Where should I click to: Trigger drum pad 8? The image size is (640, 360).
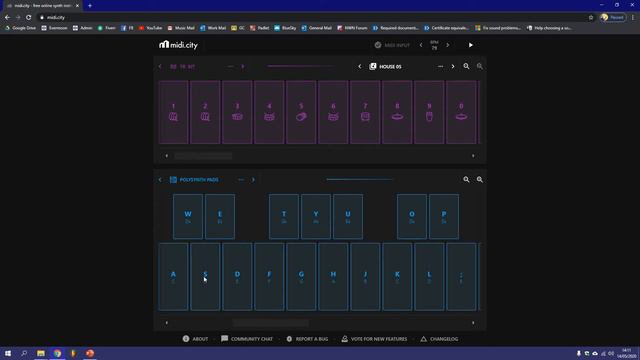(x=397, y=112)
